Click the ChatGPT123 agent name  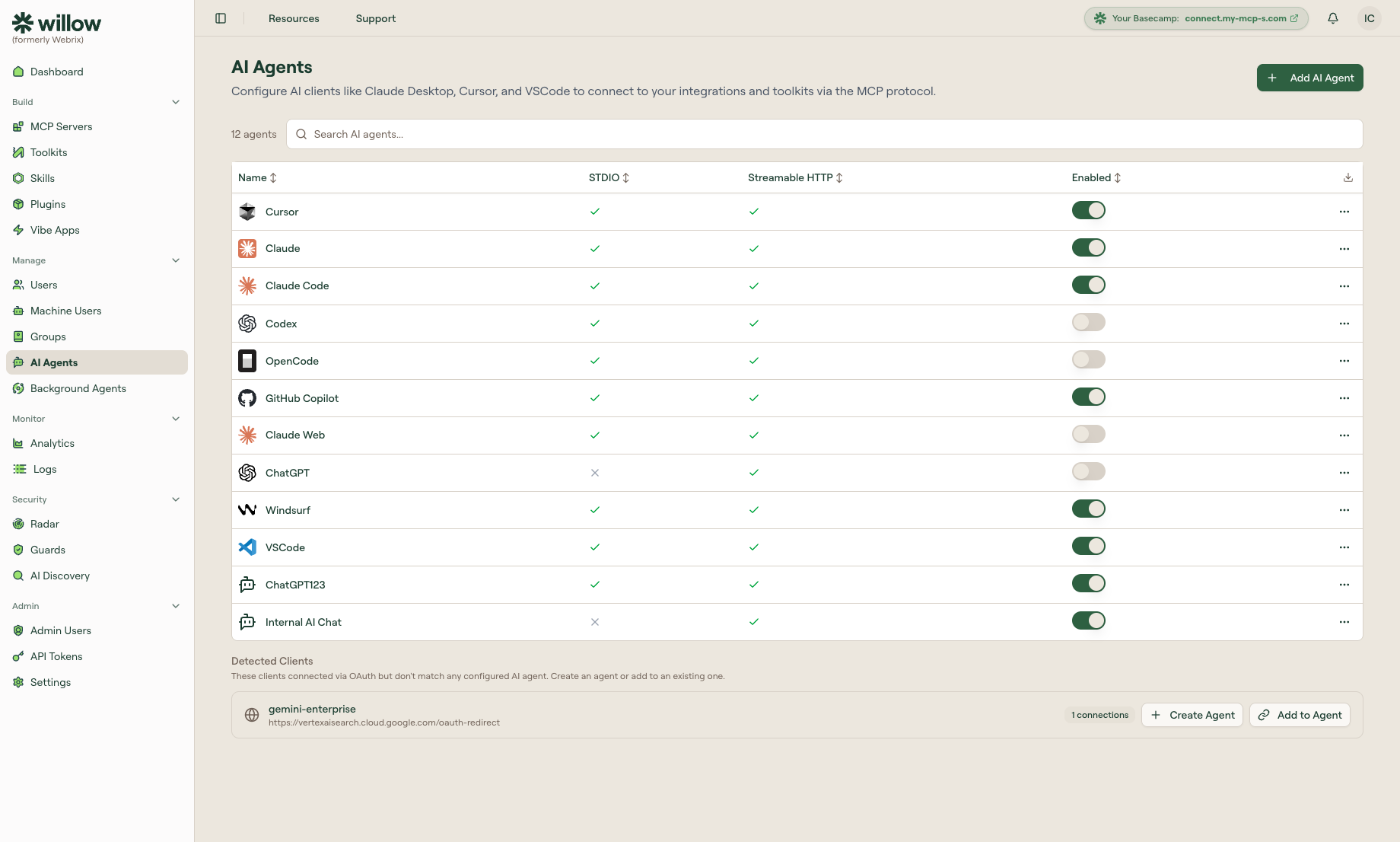295,585
